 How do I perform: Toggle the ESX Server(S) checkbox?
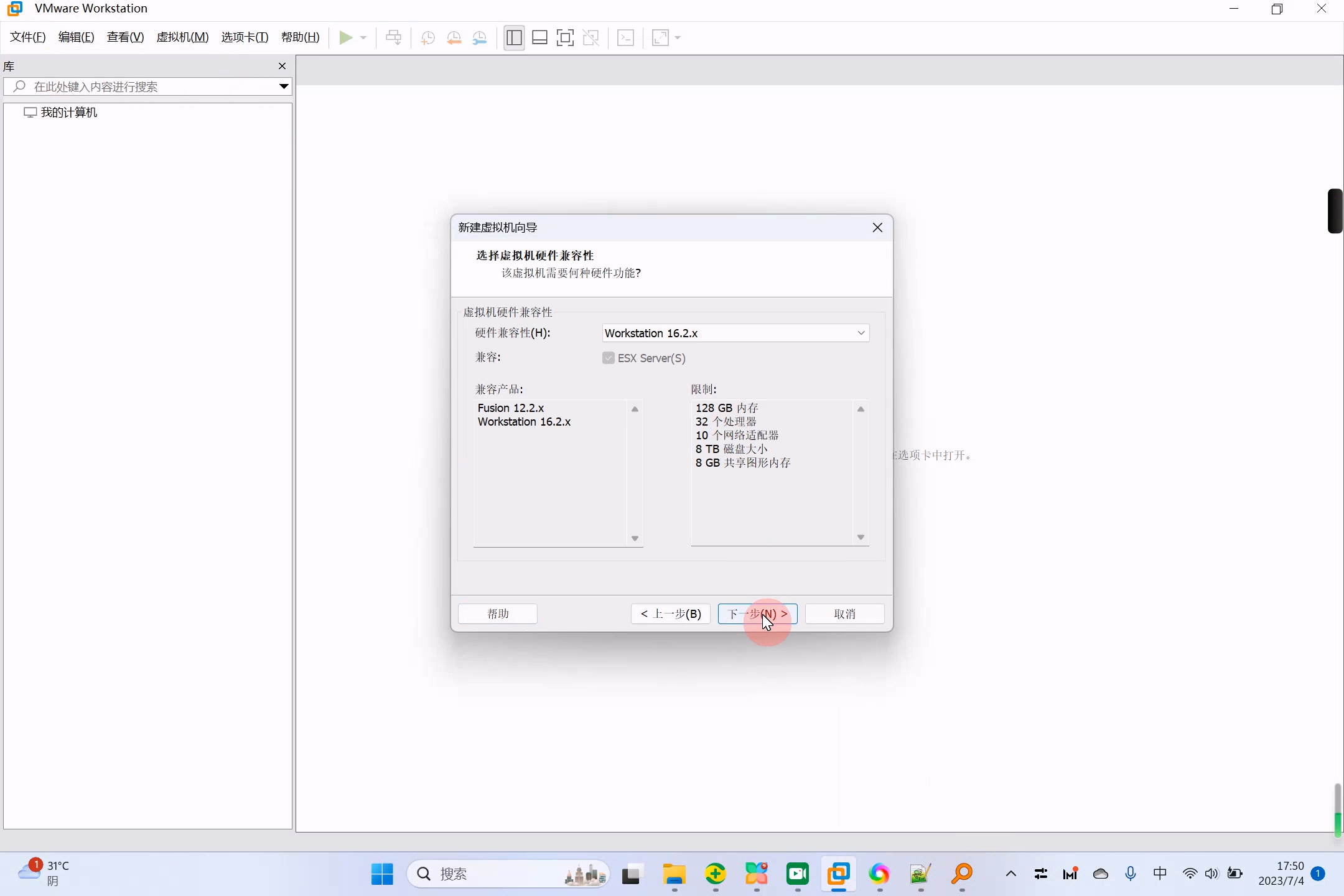click(609, 358)
